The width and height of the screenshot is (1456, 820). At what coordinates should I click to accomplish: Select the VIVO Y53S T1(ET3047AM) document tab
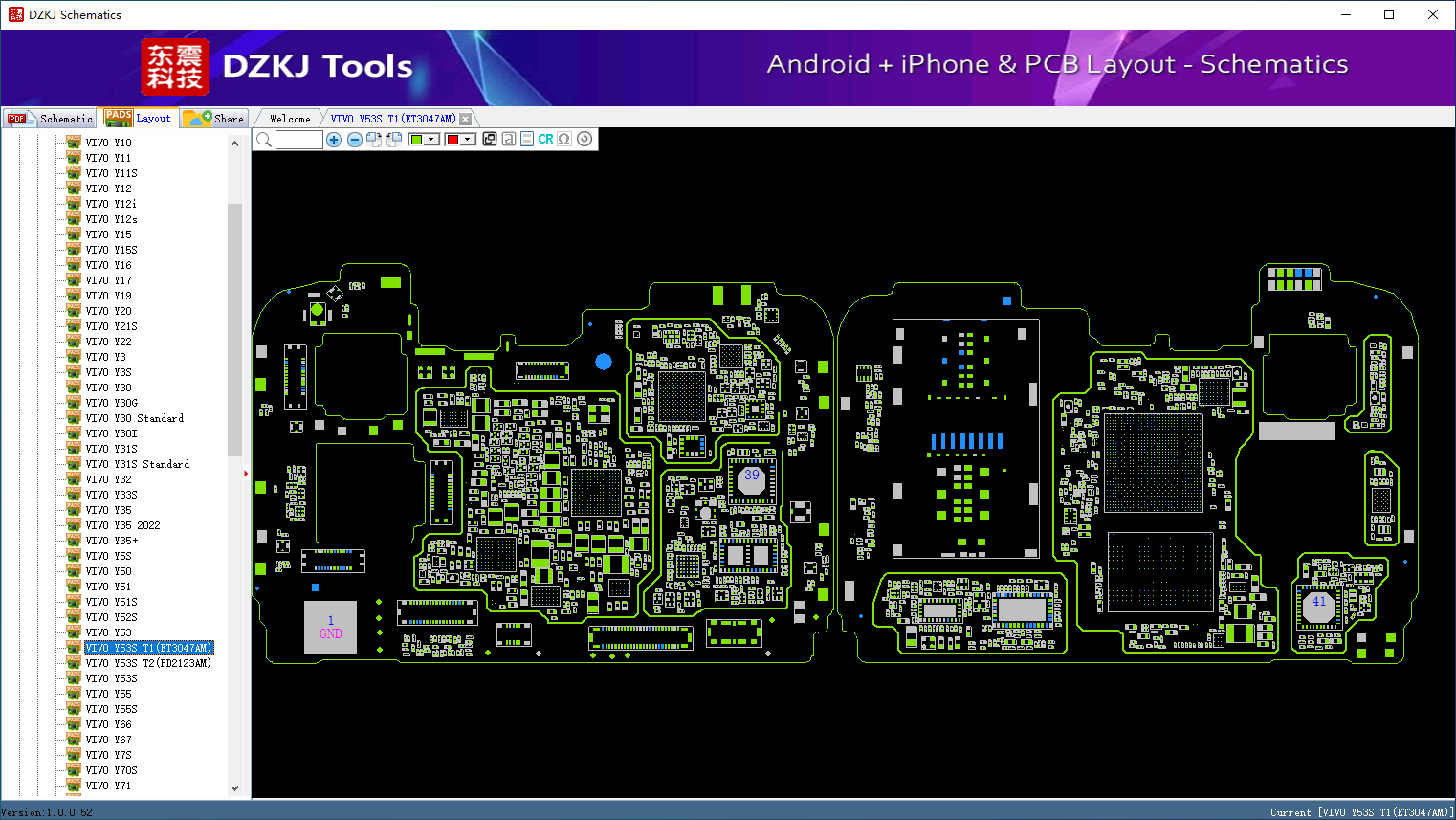point(393,119)
